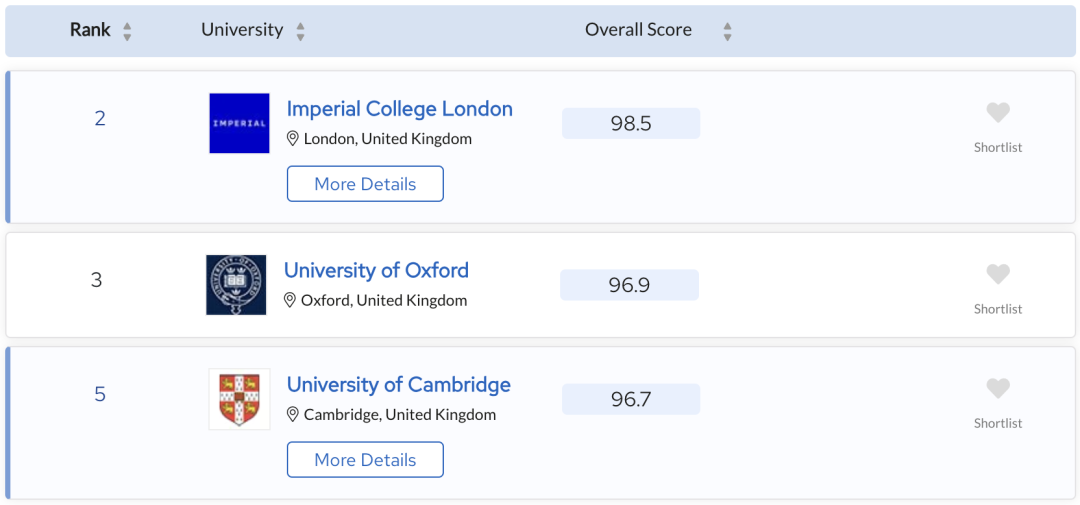Click the 98.5 overall score badge
1080x505 pixels.
[x=631, y=124]
